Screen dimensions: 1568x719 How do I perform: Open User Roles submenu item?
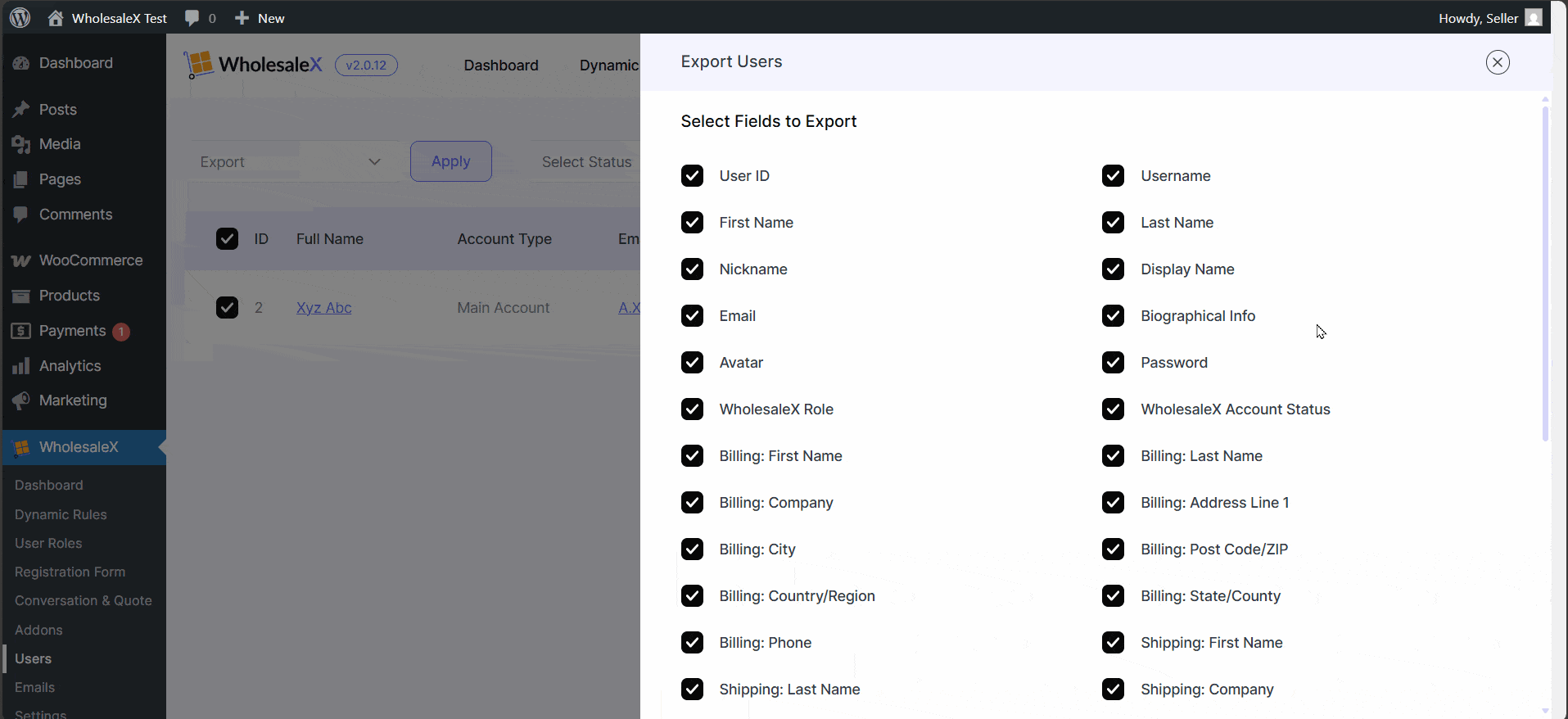(48, 543)
